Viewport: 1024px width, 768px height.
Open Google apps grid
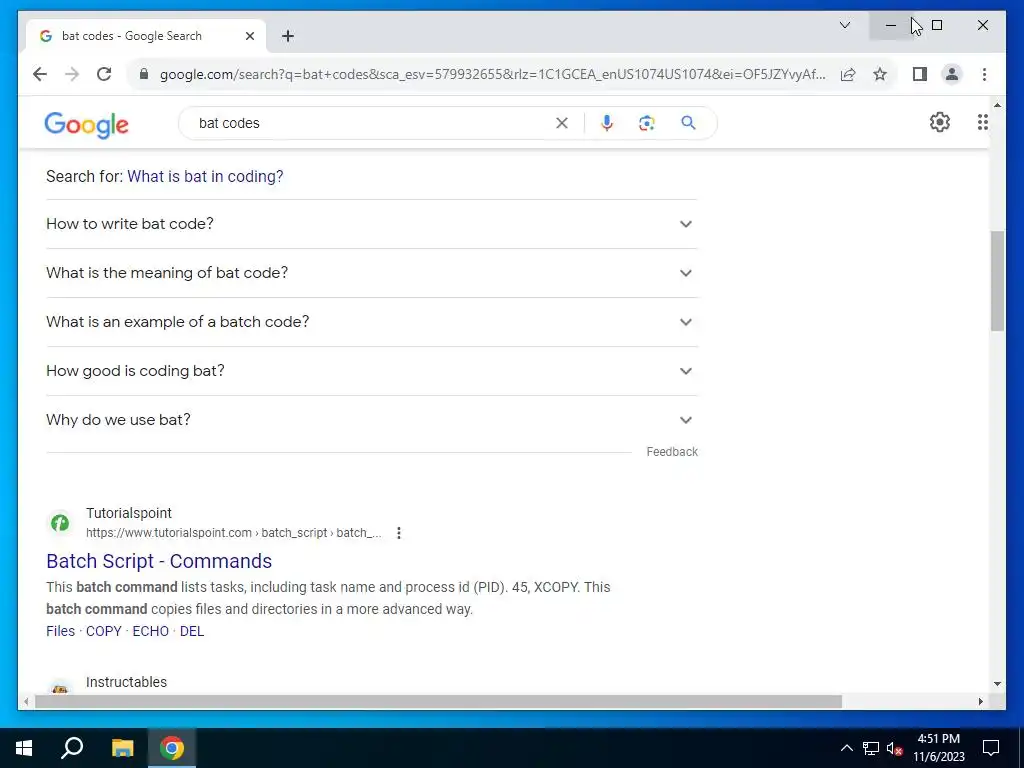coord(982,122)
